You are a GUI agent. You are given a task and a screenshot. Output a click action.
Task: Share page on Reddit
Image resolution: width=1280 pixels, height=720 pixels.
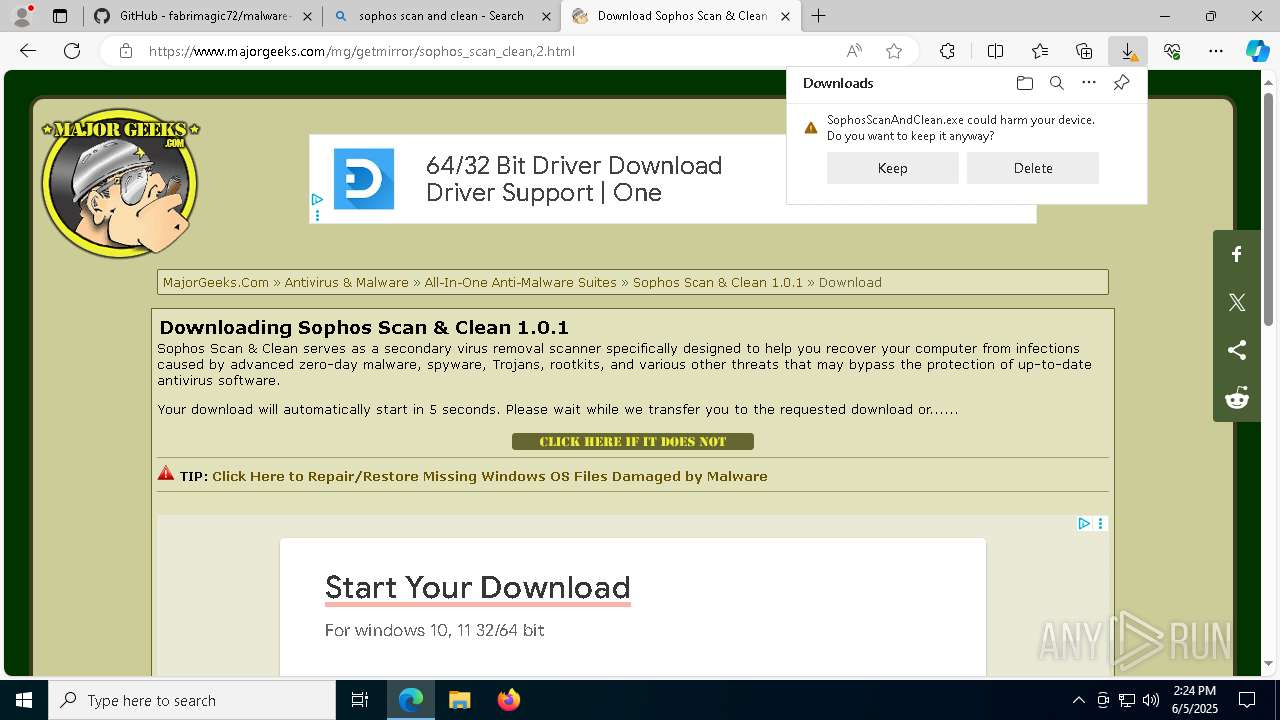pyautogui.click(x=1237, y=398)
